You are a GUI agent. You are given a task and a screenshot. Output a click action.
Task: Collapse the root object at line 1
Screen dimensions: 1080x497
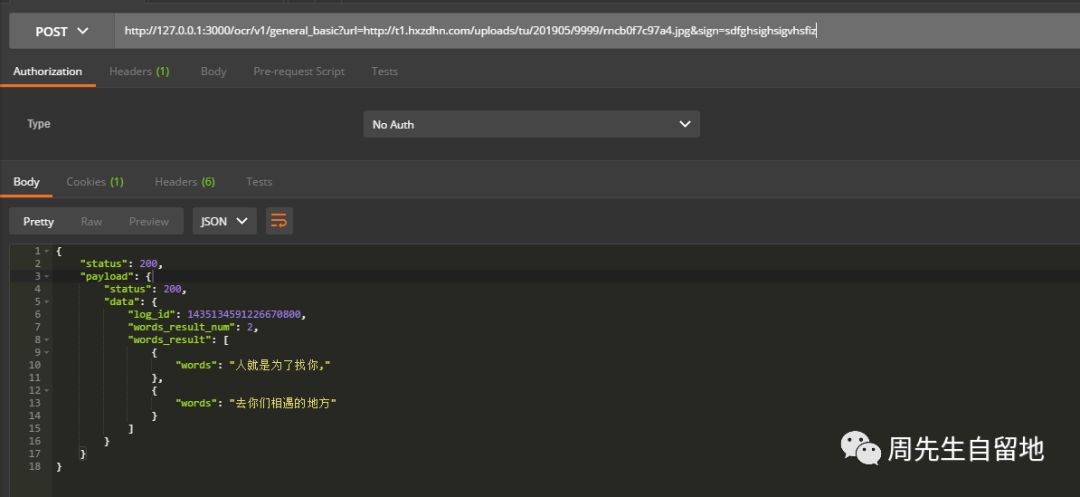46,251
